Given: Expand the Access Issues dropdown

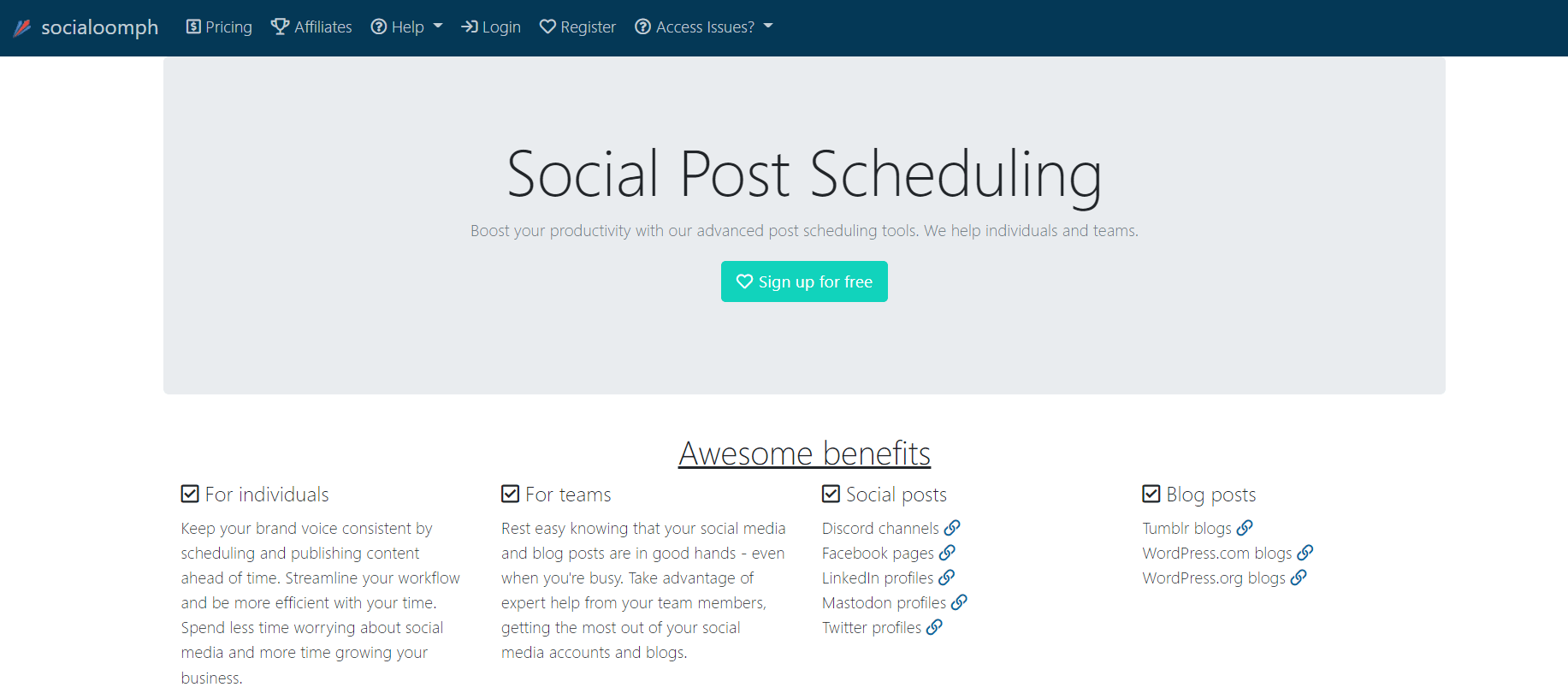Looking at the screenshot, I should click(703, 27).
